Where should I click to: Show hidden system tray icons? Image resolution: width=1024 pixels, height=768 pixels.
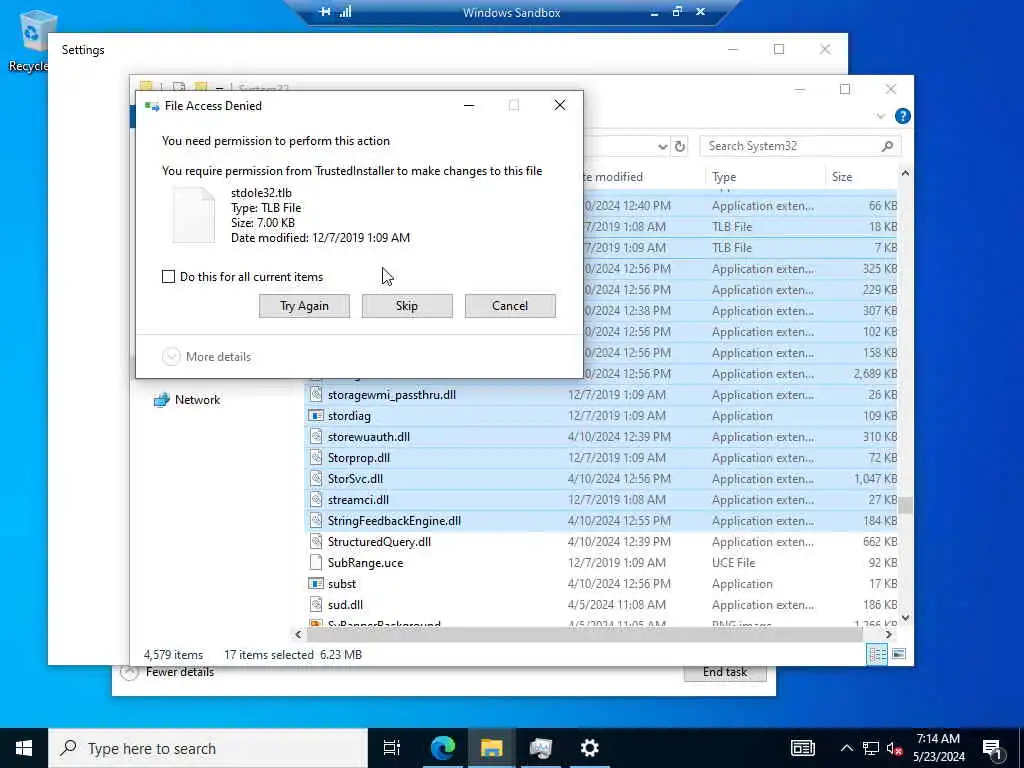846,748
